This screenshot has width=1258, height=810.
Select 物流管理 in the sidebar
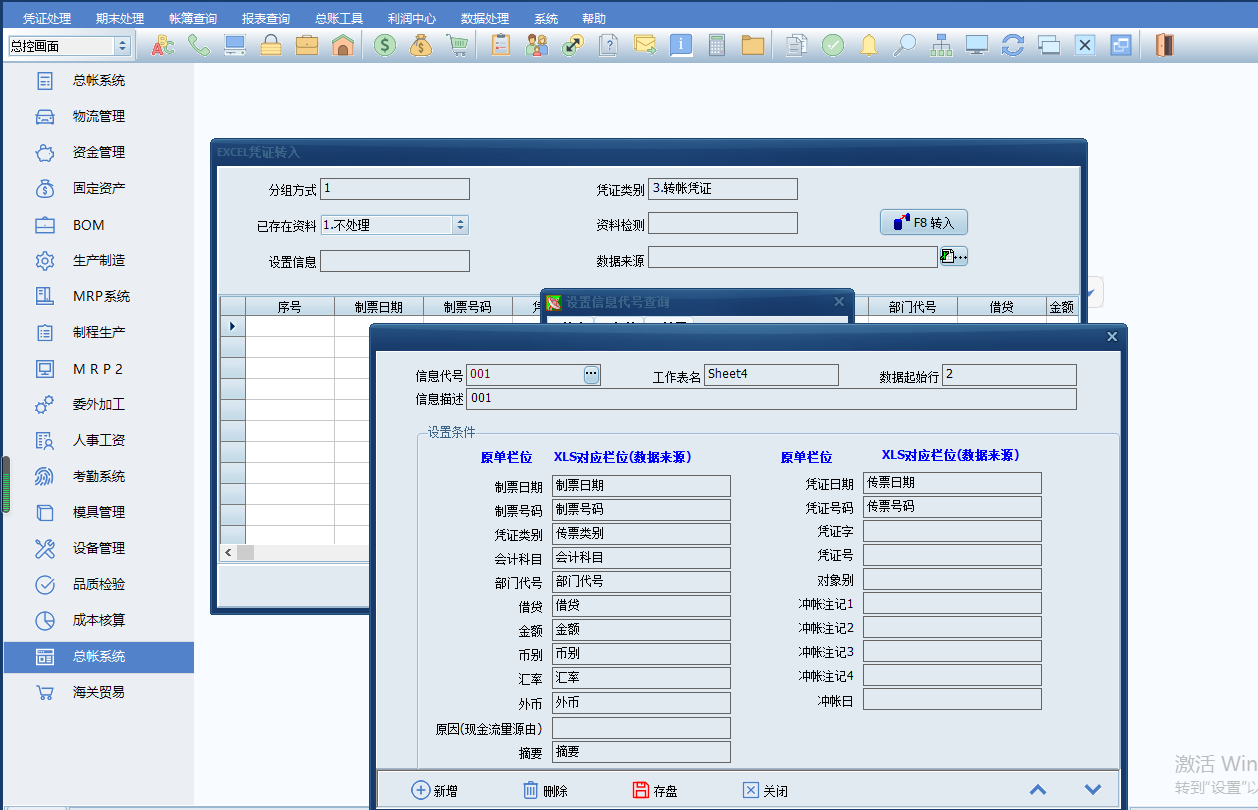click(99, 116)
